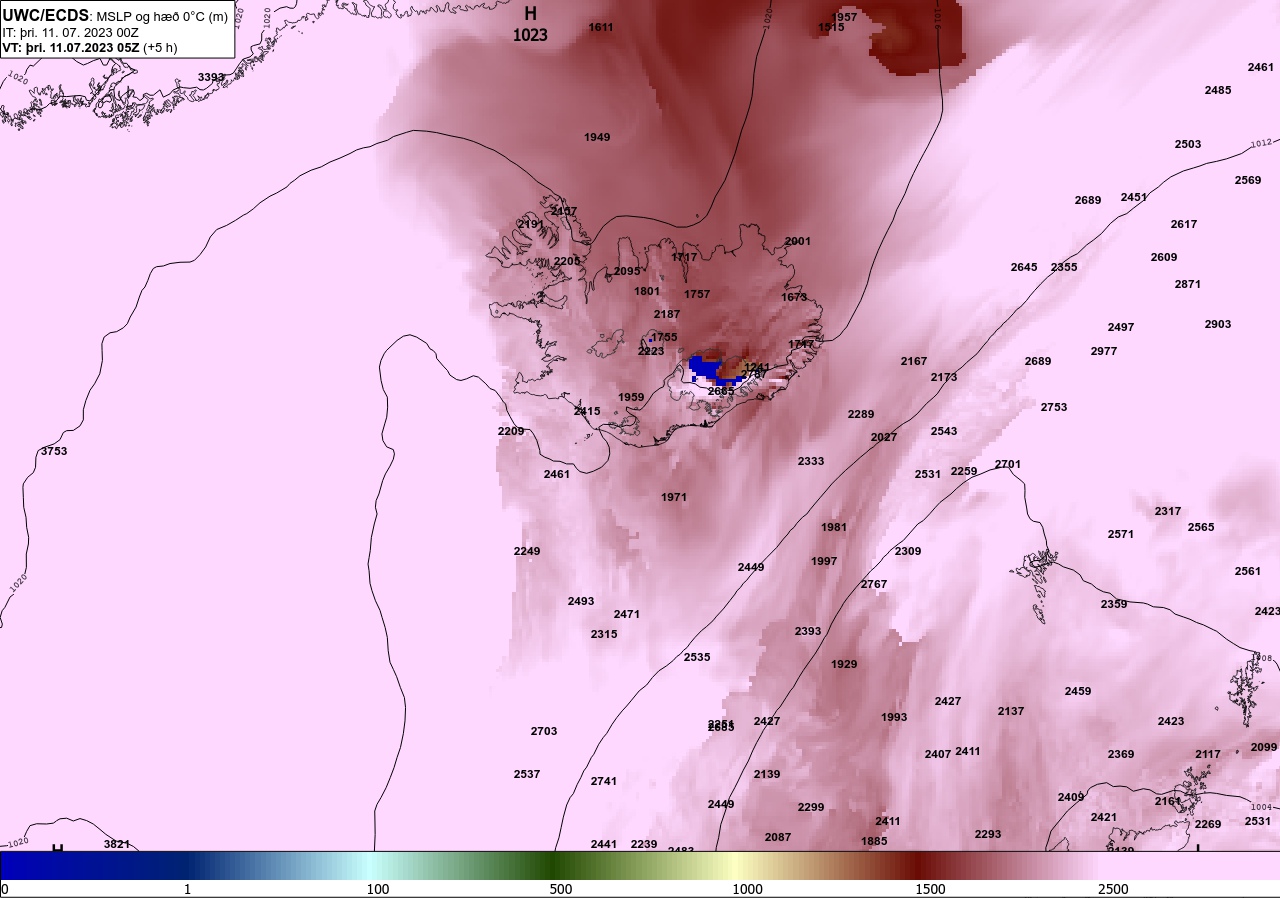
Task: Click the 1959 height value
Action: tap(631, 397)
